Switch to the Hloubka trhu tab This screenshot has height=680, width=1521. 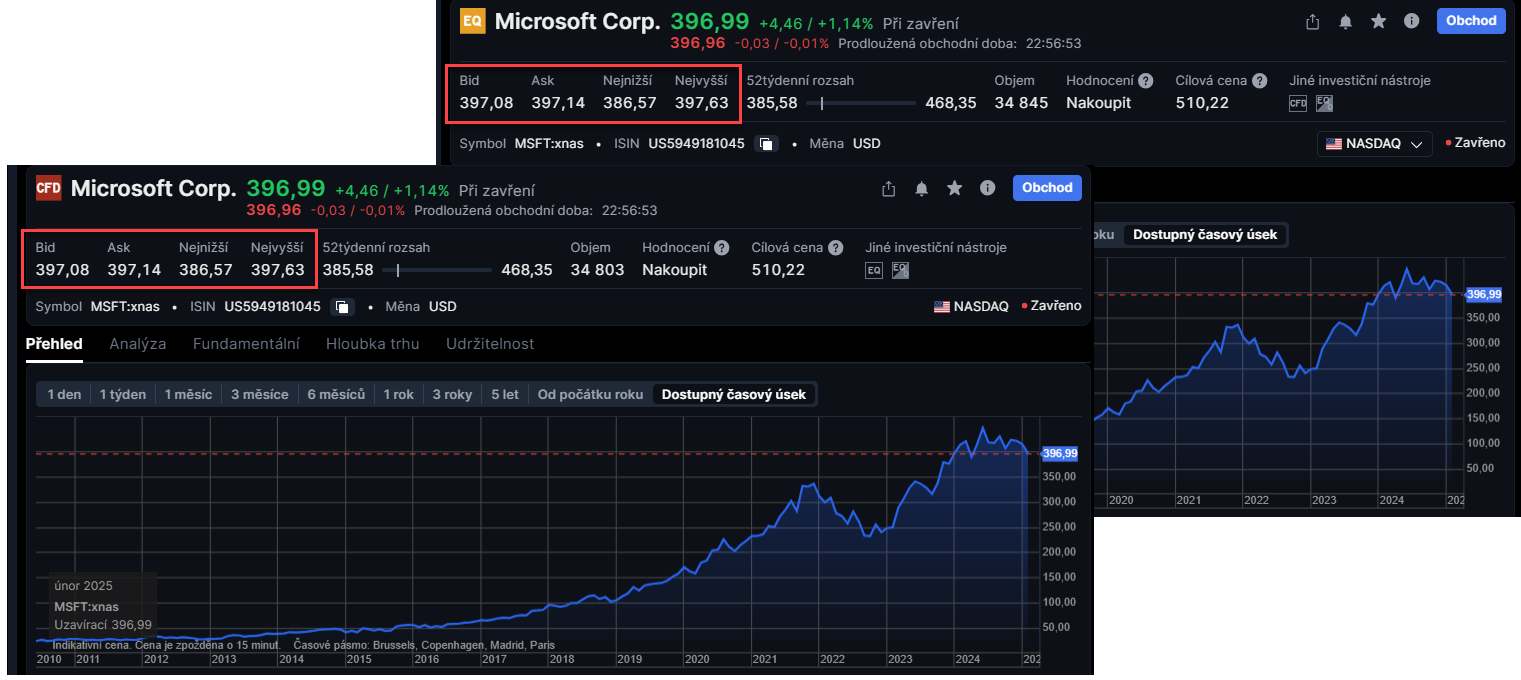[x=373, y=344]
